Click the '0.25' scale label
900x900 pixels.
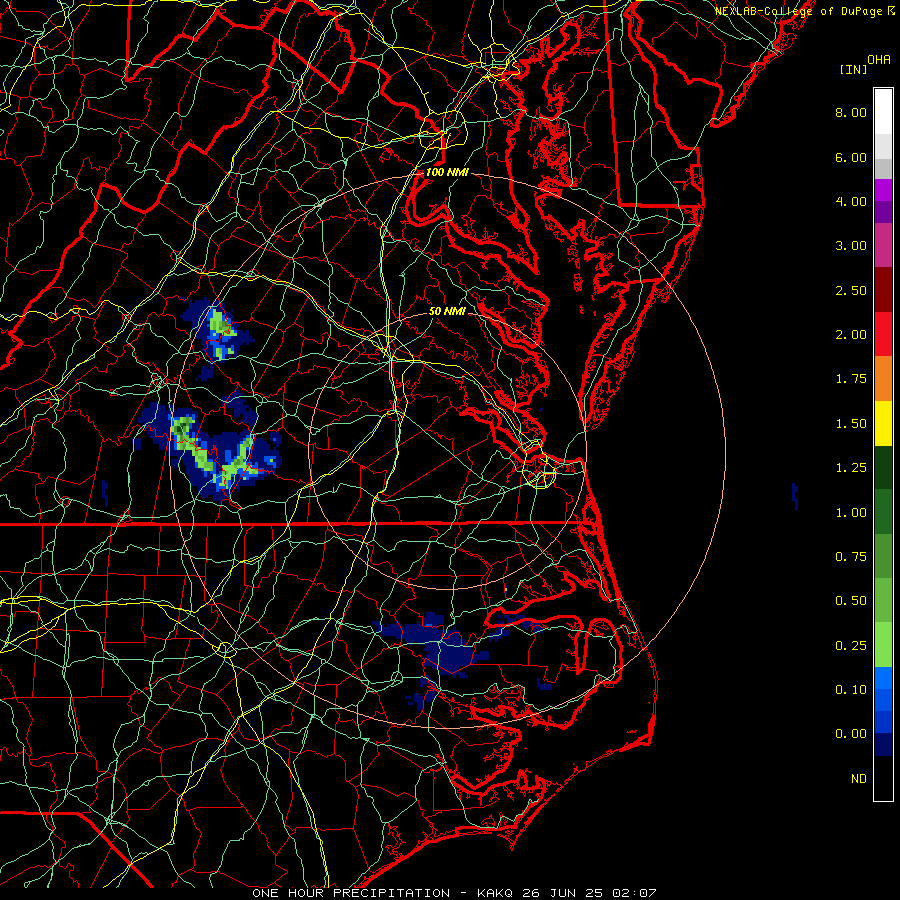851,646
